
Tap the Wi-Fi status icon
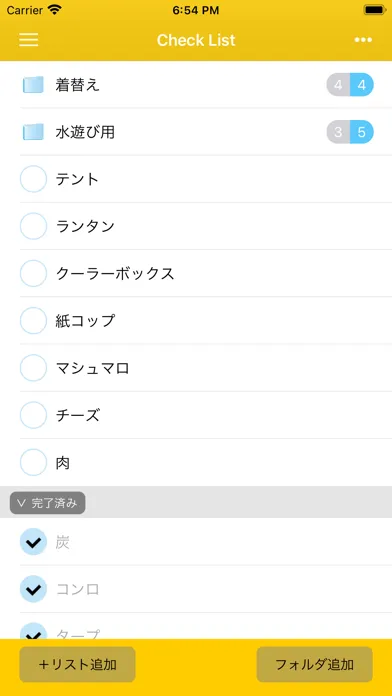click(55, 10)
